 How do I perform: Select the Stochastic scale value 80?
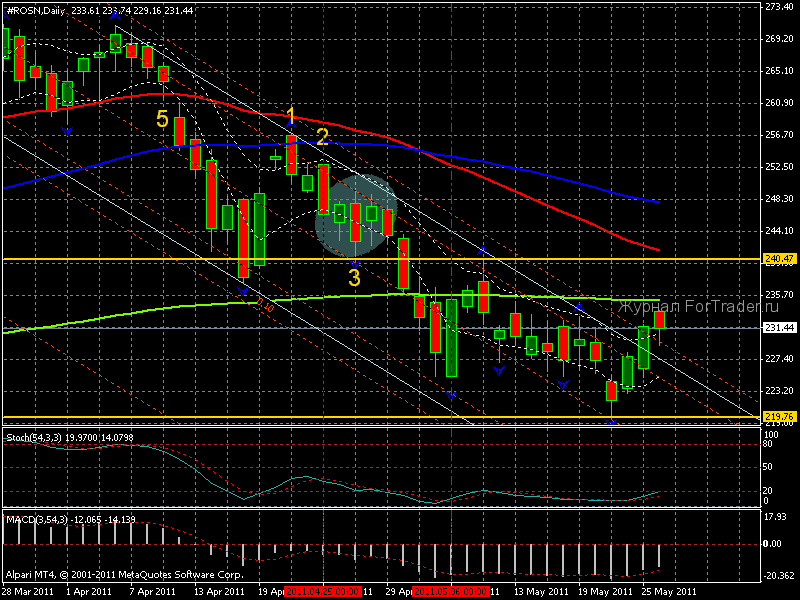point(768,444)
